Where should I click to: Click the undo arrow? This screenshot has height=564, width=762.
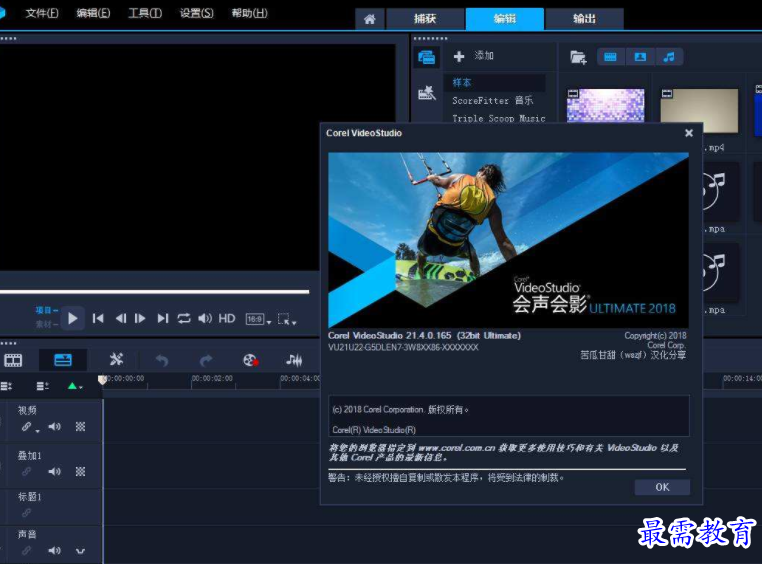pos(162,360)
